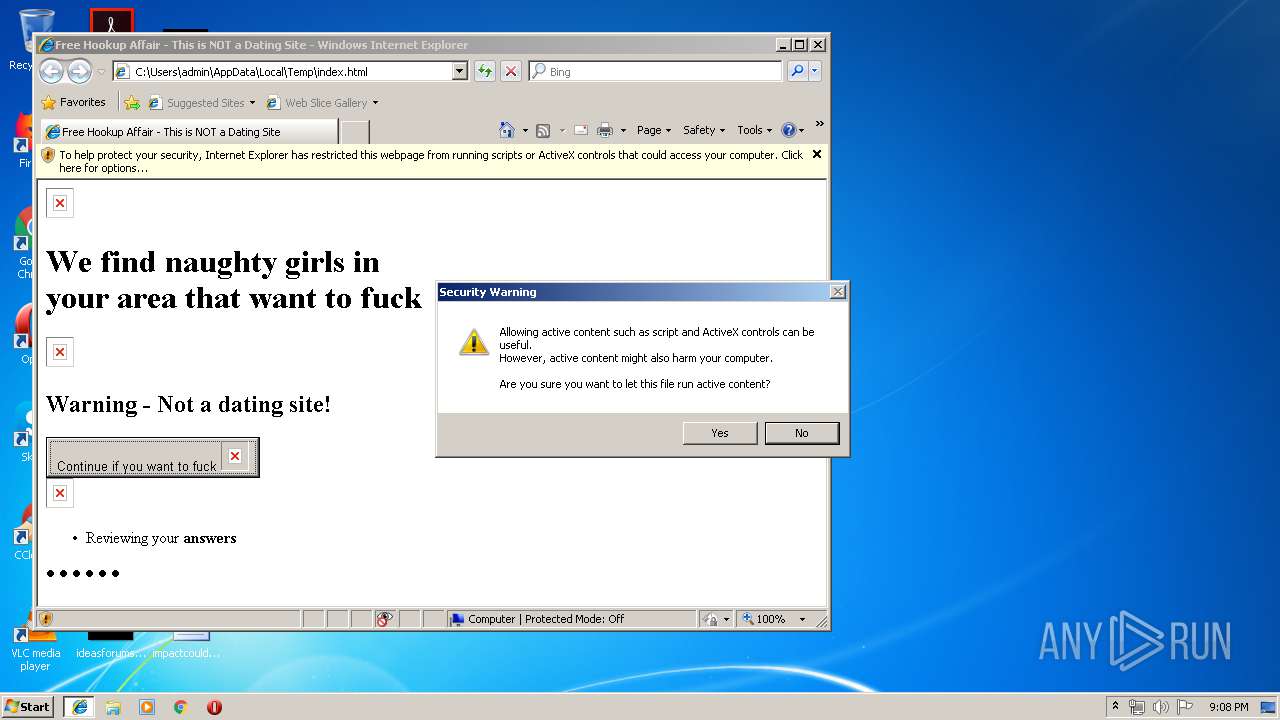Click the broken image at page top
This screenshot has height=720, width=1280.
[60, 203]
